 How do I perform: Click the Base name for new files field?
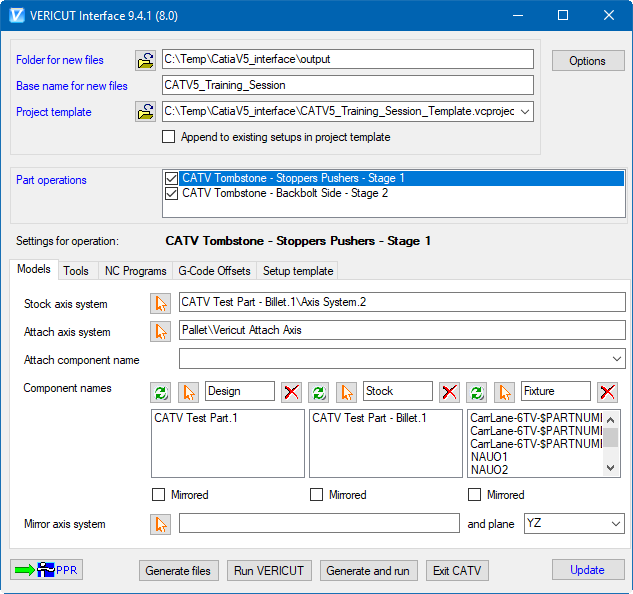point(348,85)
